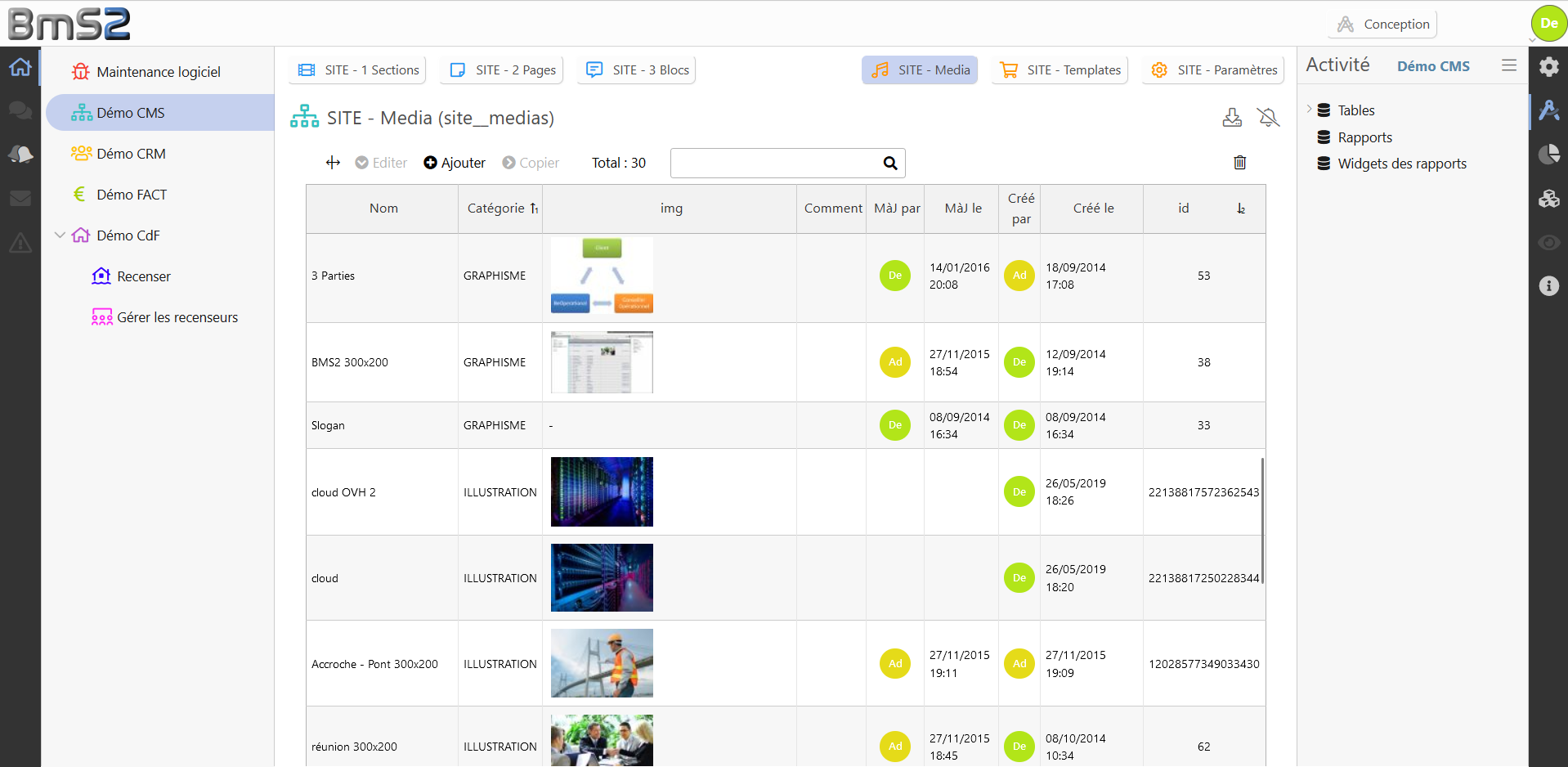Click the move arrows icon in toolbar
1568x767 pixels.
point(333,163)
